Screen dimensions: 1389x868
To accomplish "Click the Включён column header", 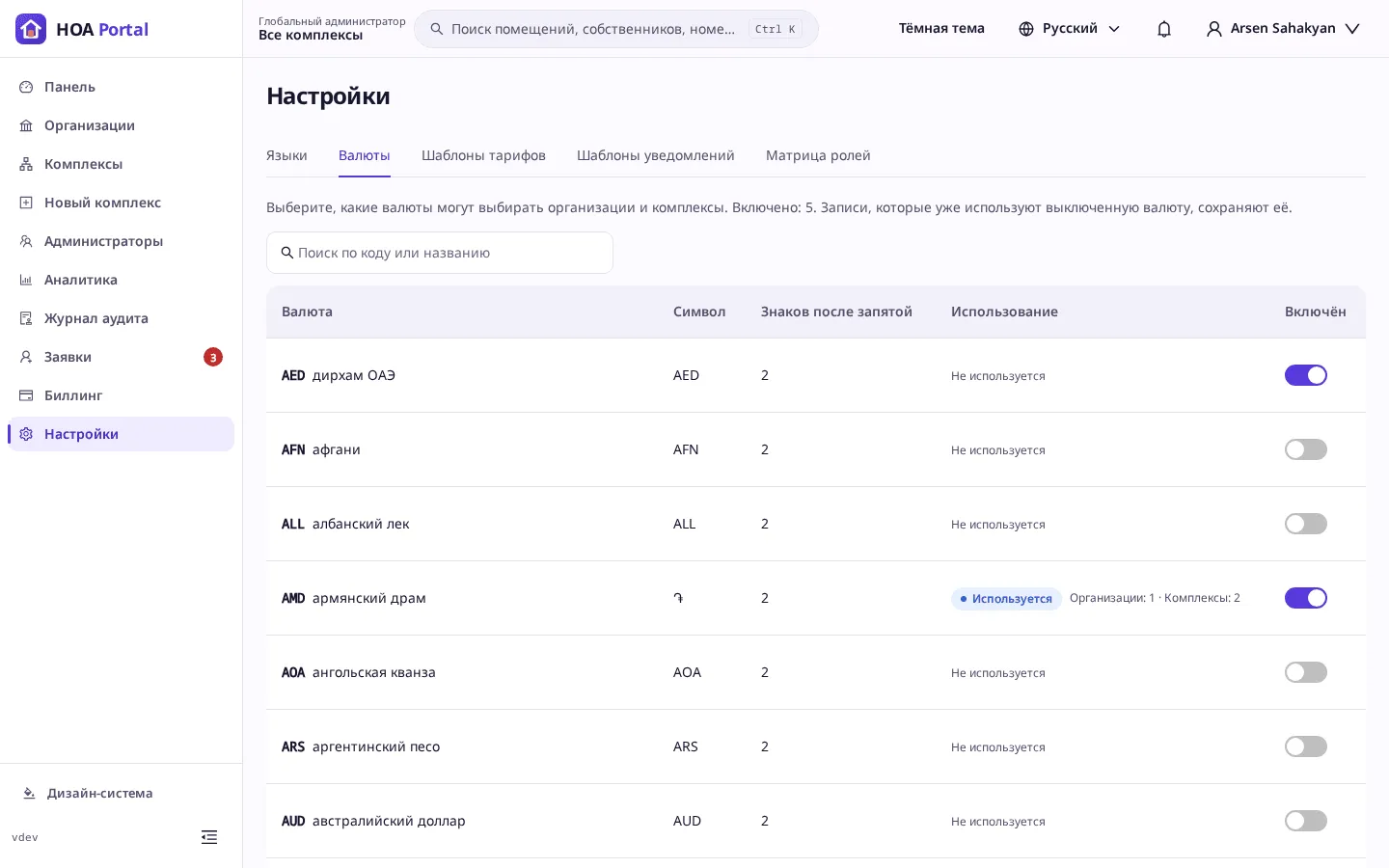I will (x=1316, y=312).
